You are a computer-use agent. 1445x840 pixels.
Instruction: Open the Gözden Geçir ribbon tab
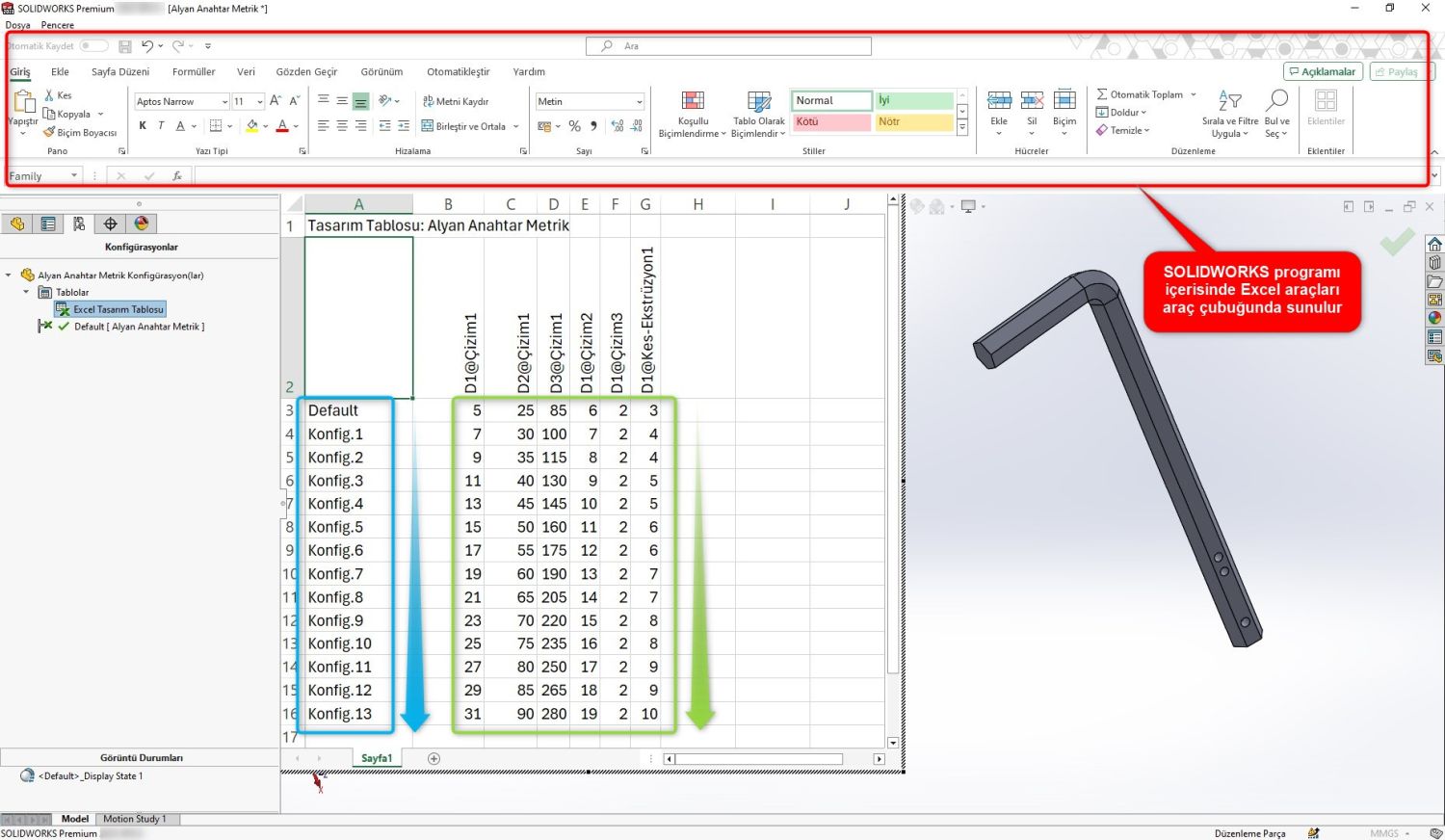coord(306,71)
